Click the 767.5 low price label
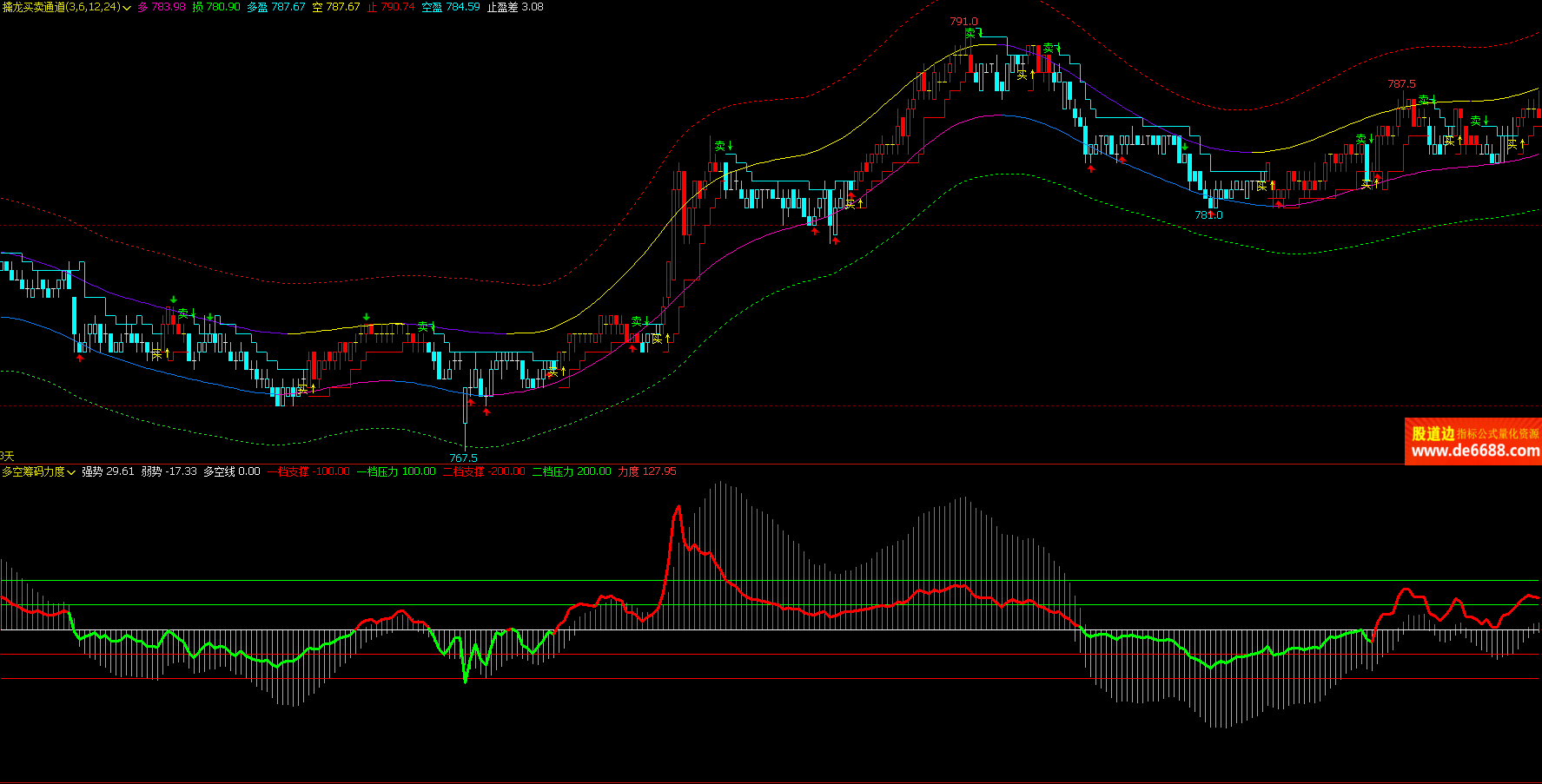Viewport: 1542px width, 784px height. coord(463,458)
